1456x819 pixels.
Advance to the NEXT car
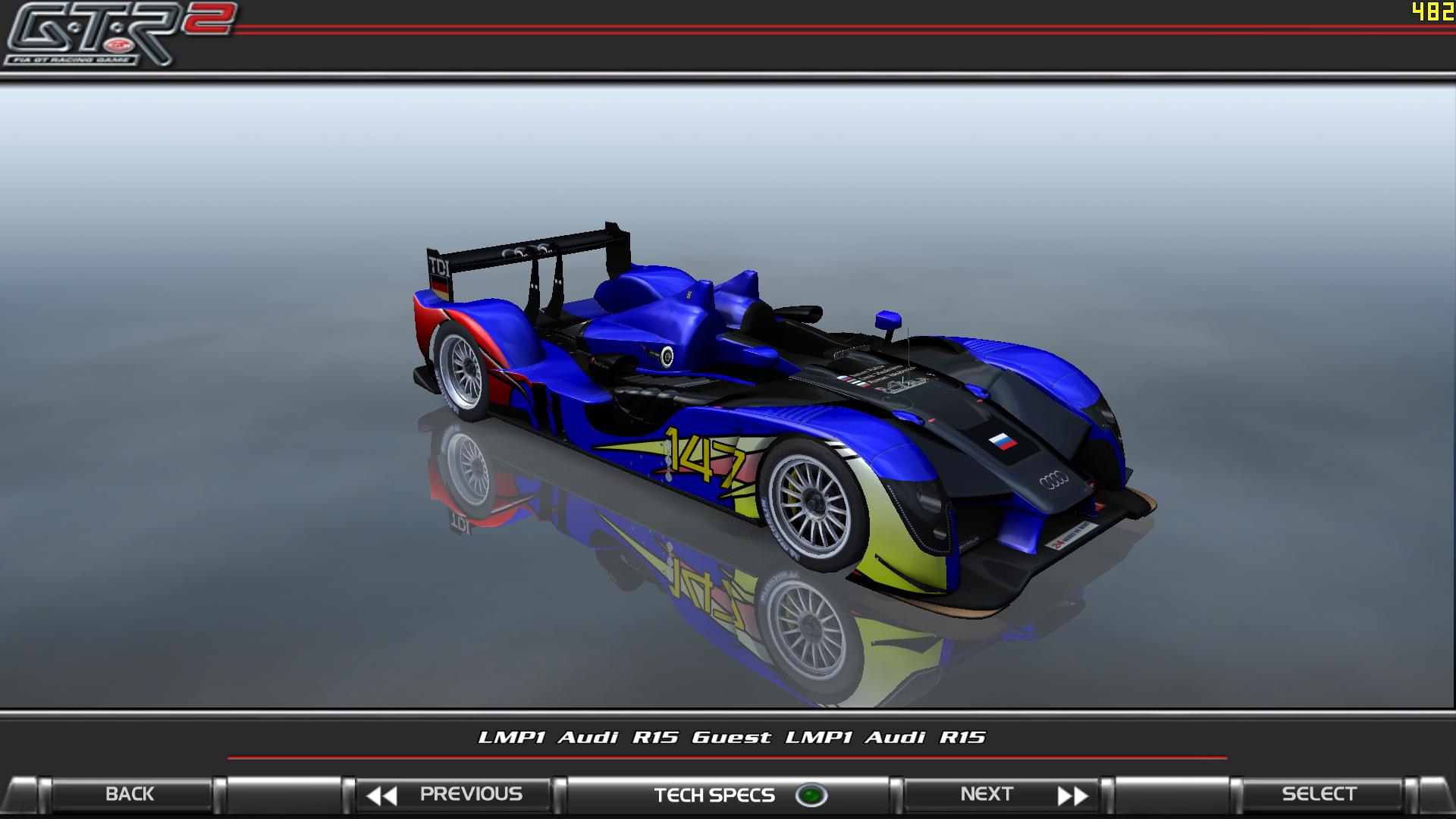pyautogui.click(x=987, y=794)
